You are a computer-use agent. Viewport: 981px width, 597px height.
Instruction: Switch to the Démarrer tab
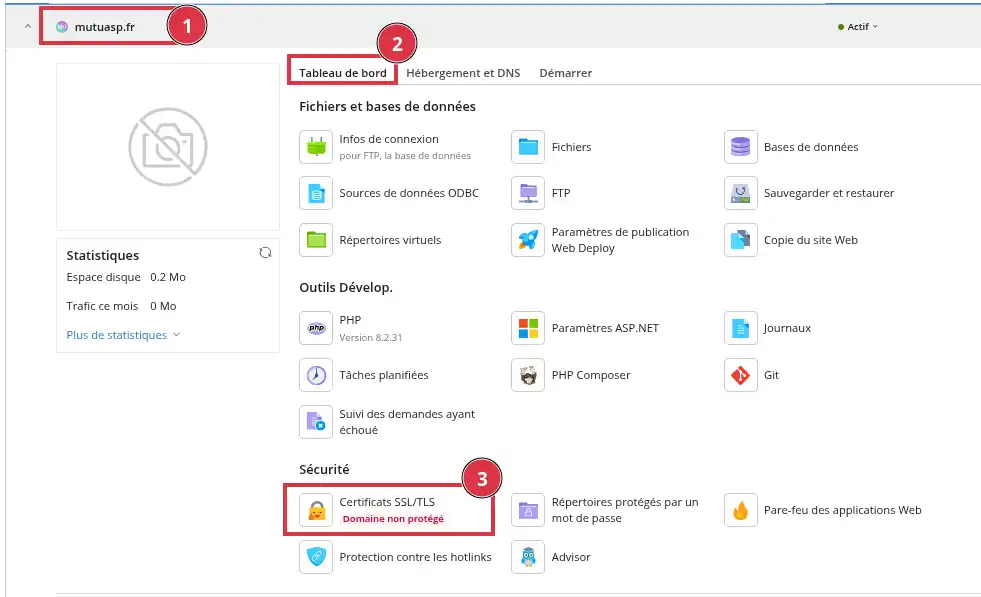[566, 73]
